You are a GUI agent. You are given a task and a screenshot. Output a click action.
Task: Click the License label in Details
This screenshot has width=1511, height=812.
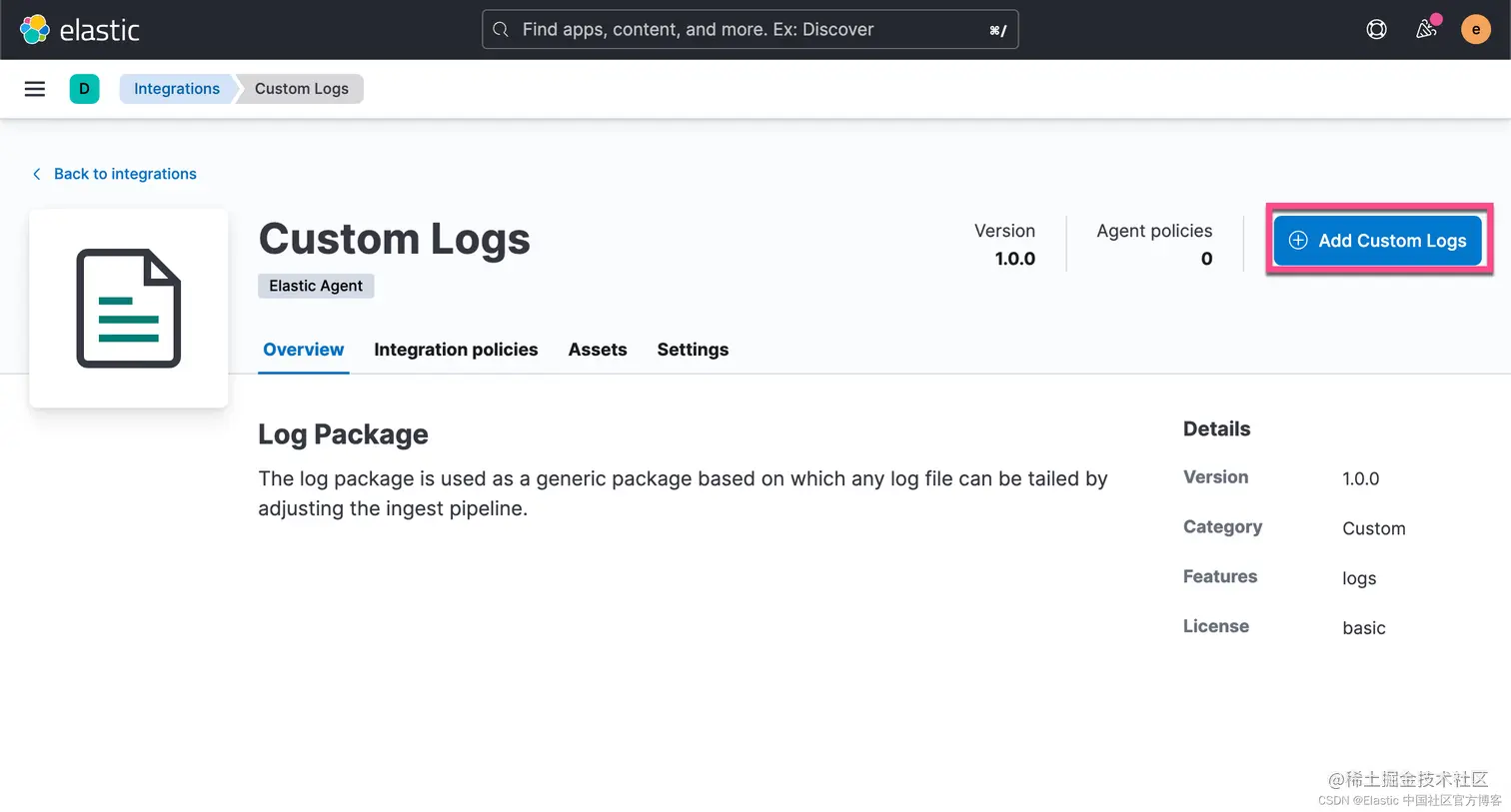click(x=1216, y=626)
